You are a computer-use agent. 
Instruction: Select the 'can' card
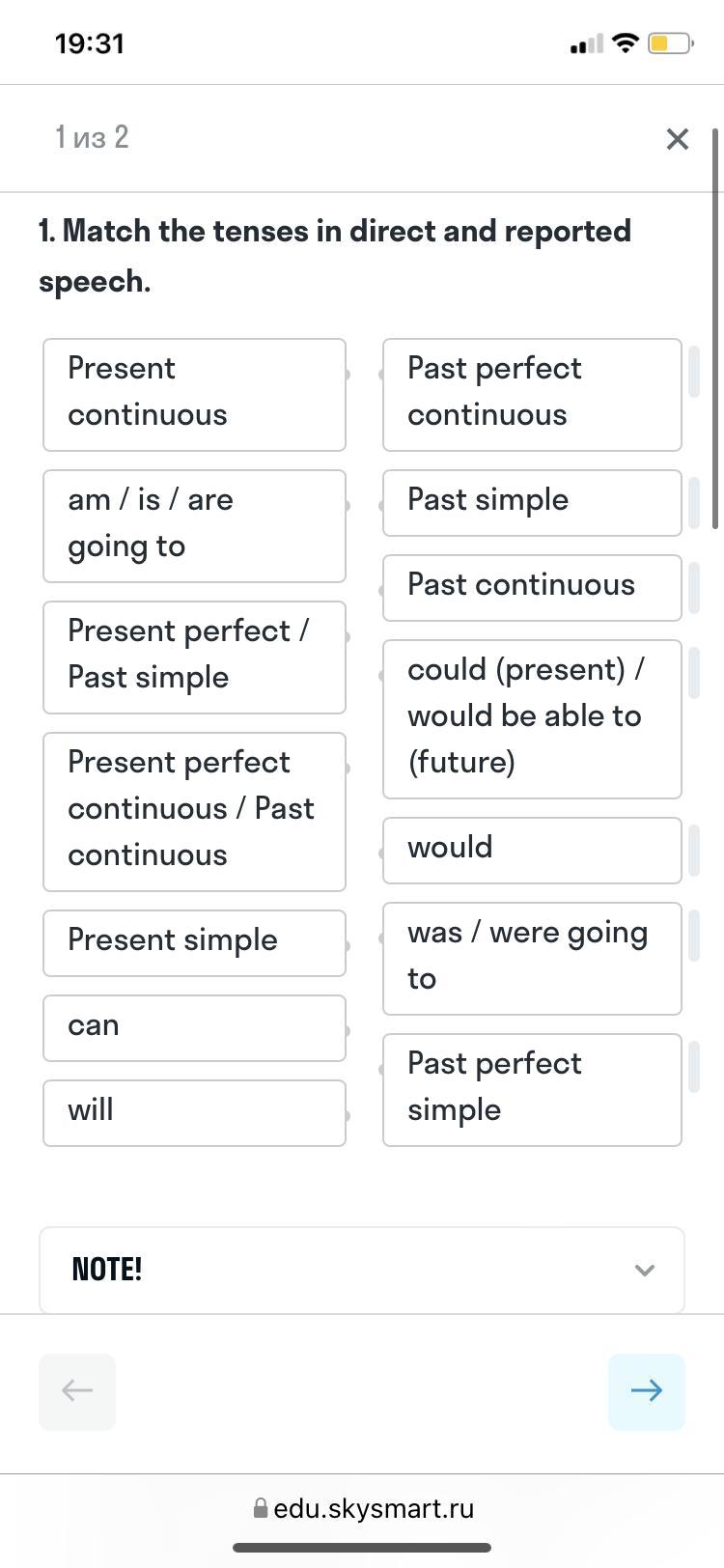[x=194, y=1027]
